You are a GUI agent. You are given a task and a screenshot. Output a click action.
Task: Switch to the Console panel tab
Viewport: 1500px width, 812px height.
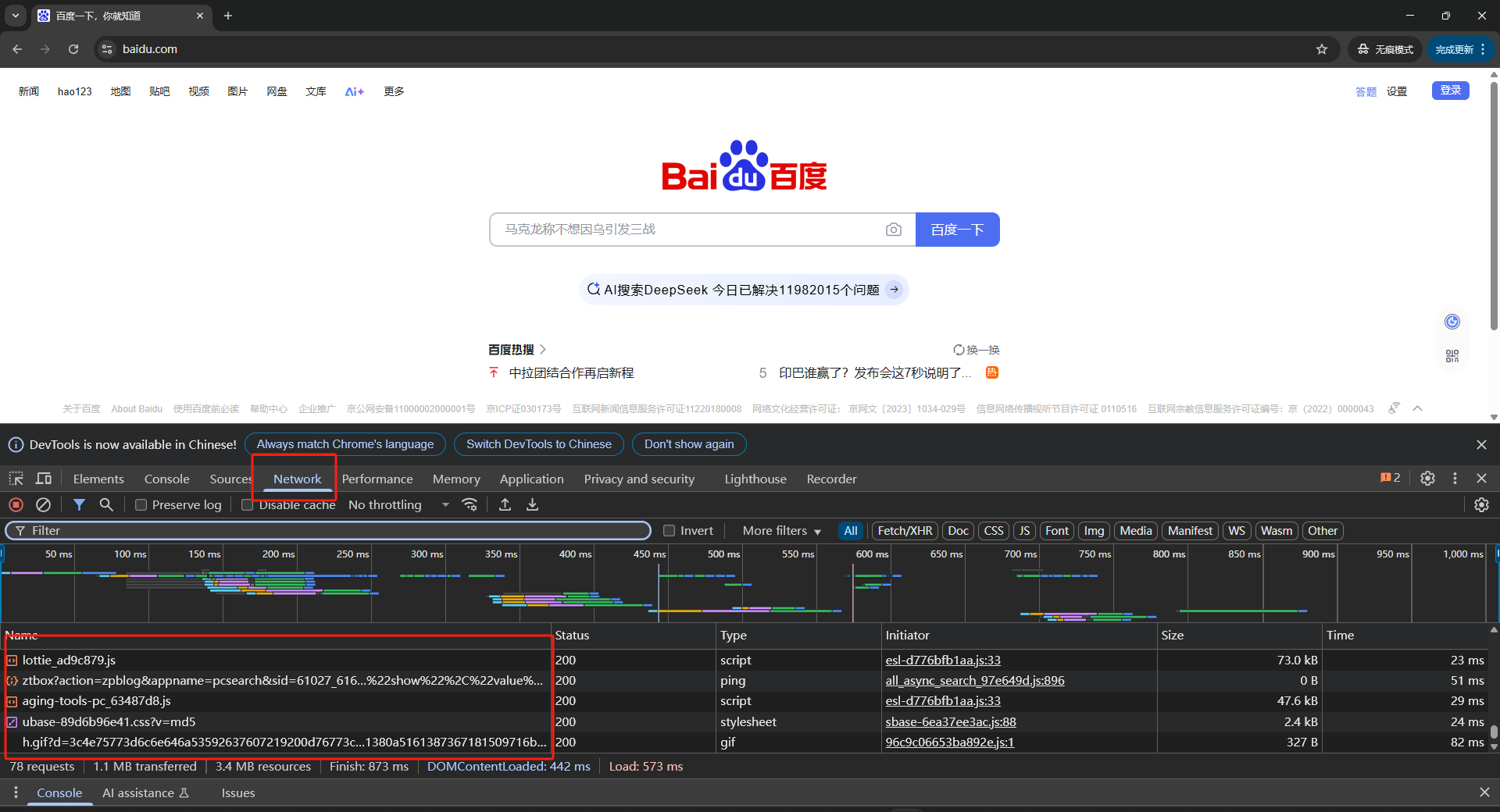coord(166,479)
